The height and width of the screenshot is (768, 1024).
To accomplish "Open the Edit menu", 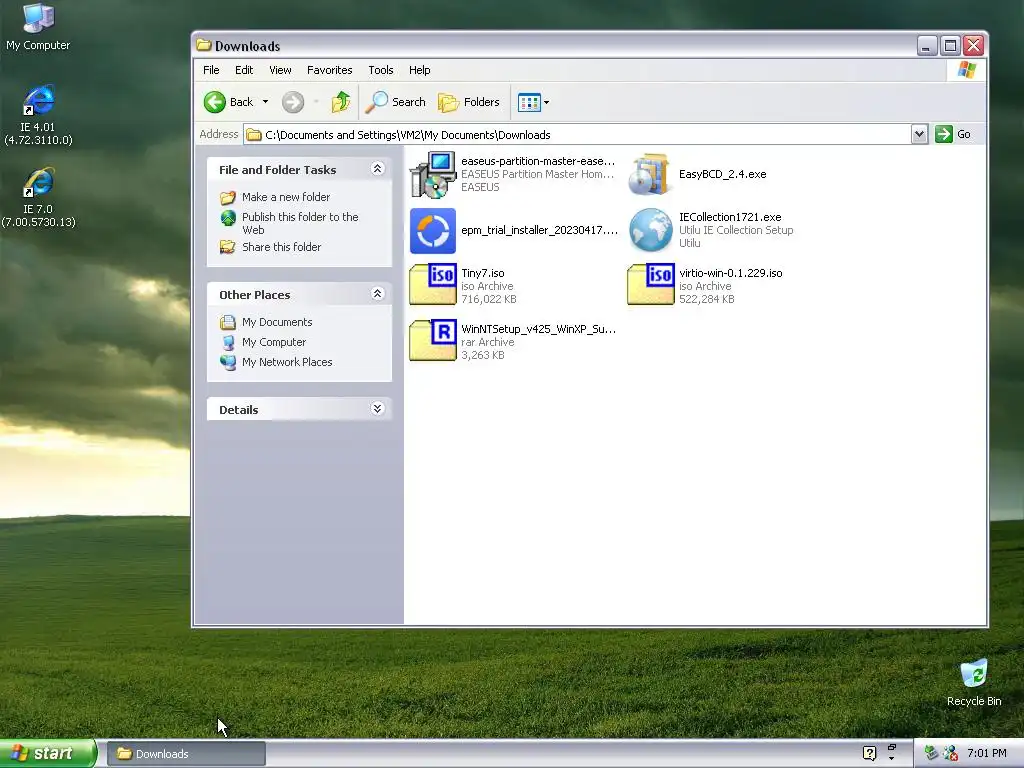I will (x=244, y=70).
